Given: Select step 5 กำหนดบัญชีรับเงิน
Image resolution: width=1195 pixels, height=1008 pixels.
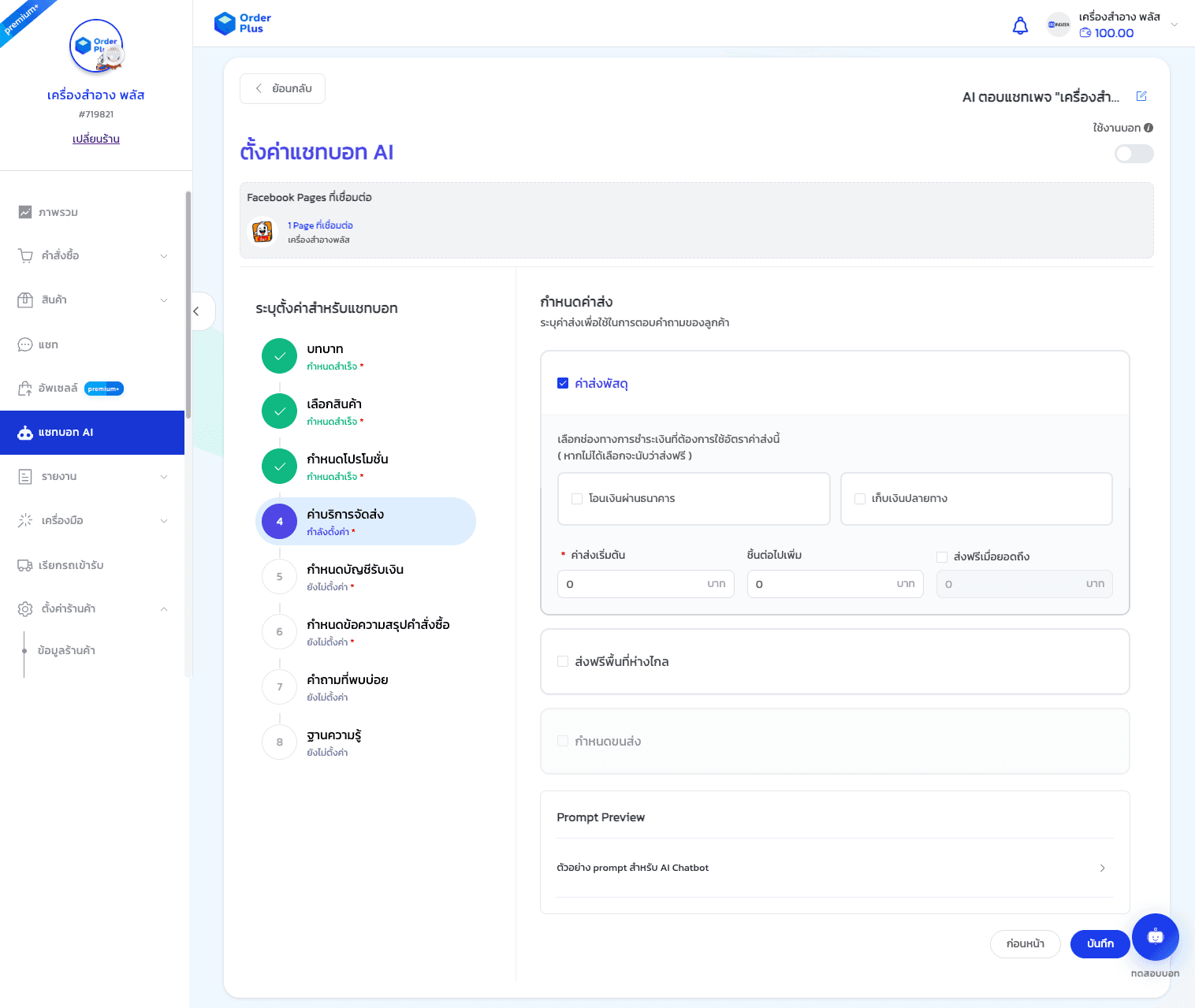Looking at the screenshot, I should point(356,576).
